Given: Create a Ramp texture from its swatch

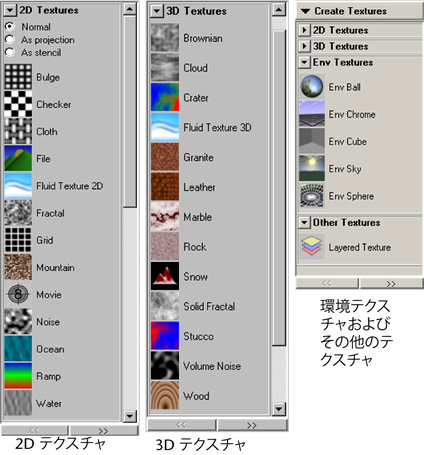Looking at the screenshot, I should coord(18,376).
